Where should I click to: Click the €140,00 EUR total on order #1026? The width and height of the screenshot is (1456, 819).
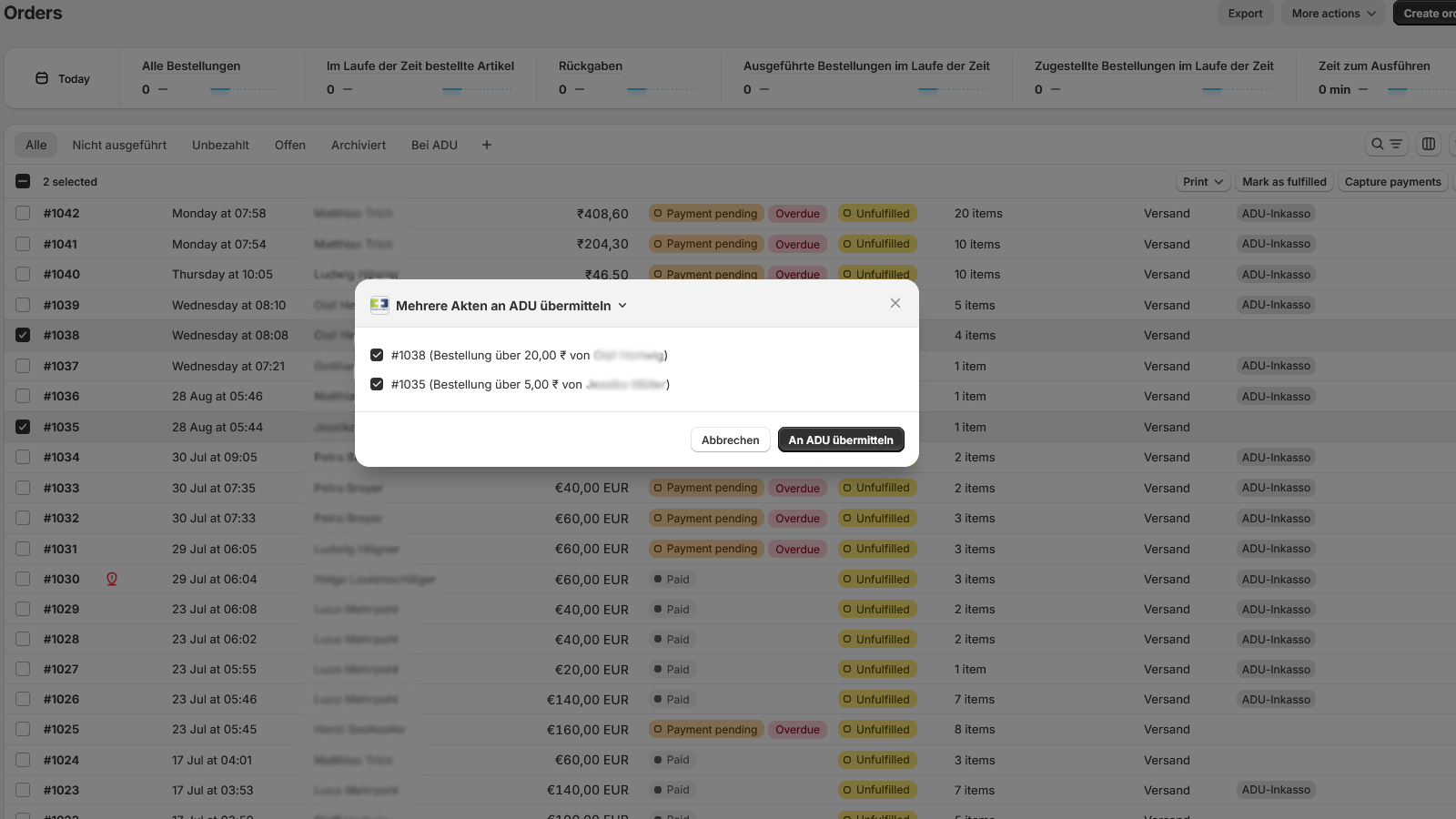[x=587, y=699]
